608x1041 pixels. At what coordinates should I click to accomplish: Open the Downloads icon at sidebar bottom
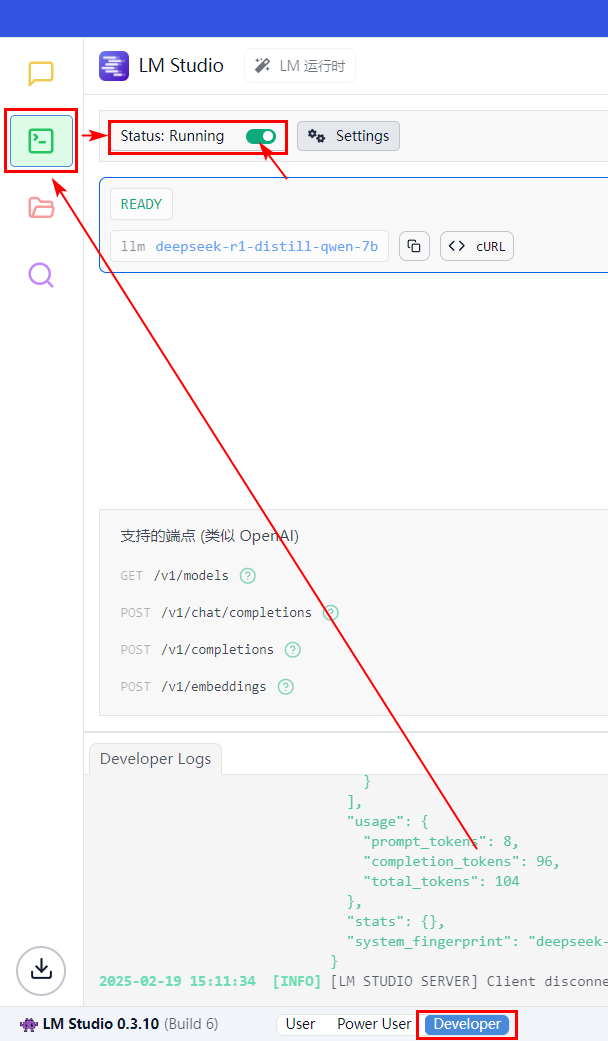click(41, 971)
